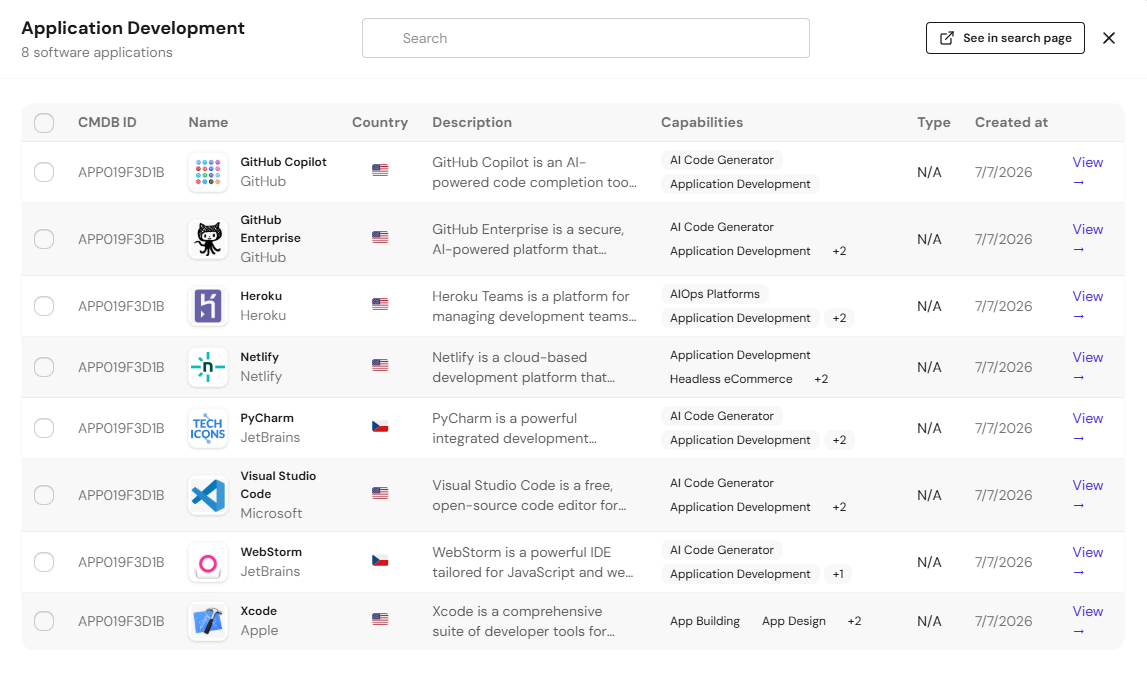Click the US flag in Xcode row
The height and width of the screenshot is (675, 1147).
coord(380,619)
